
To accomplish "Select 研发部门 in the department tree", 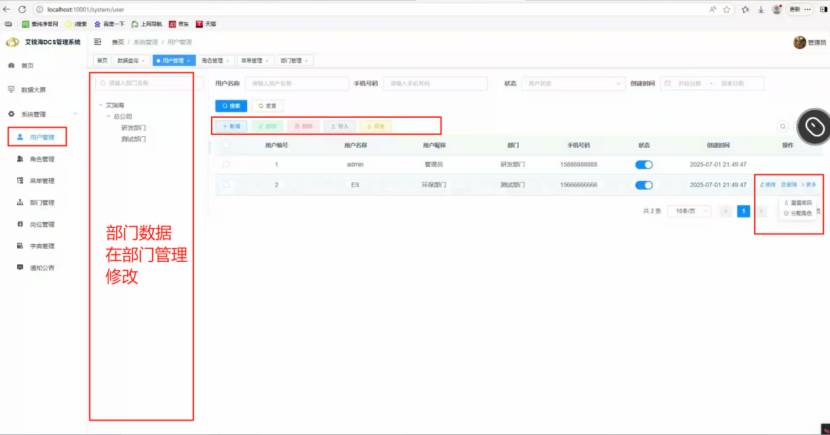I will [x=133, y=128].
